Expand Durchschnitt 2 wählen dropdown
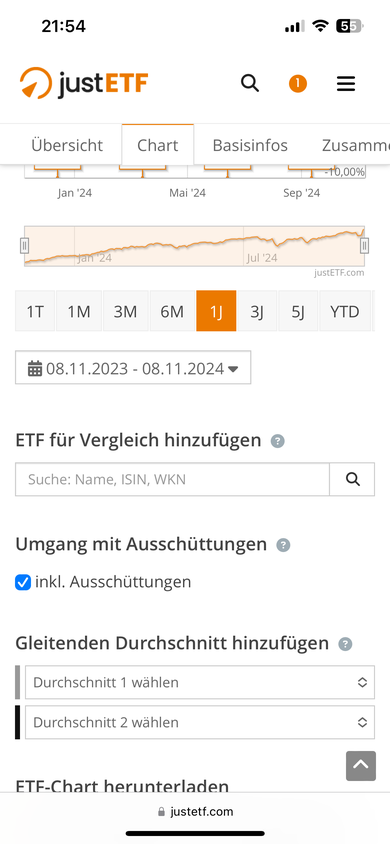Screen dimensions: 390x844 [x=200, y=722]
